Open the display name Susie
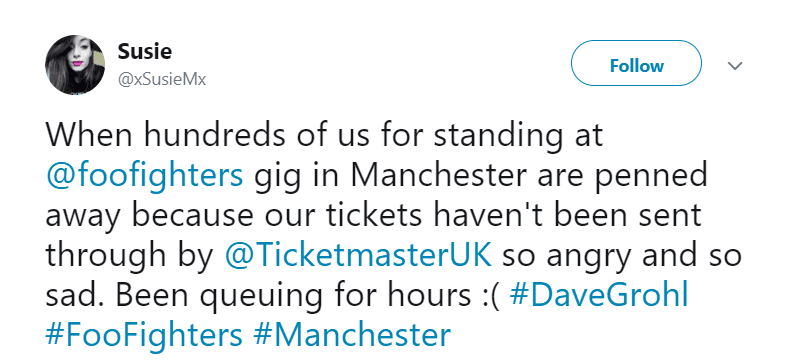Image resolution: width=792 pixels, height=362 pixels. 144,51
